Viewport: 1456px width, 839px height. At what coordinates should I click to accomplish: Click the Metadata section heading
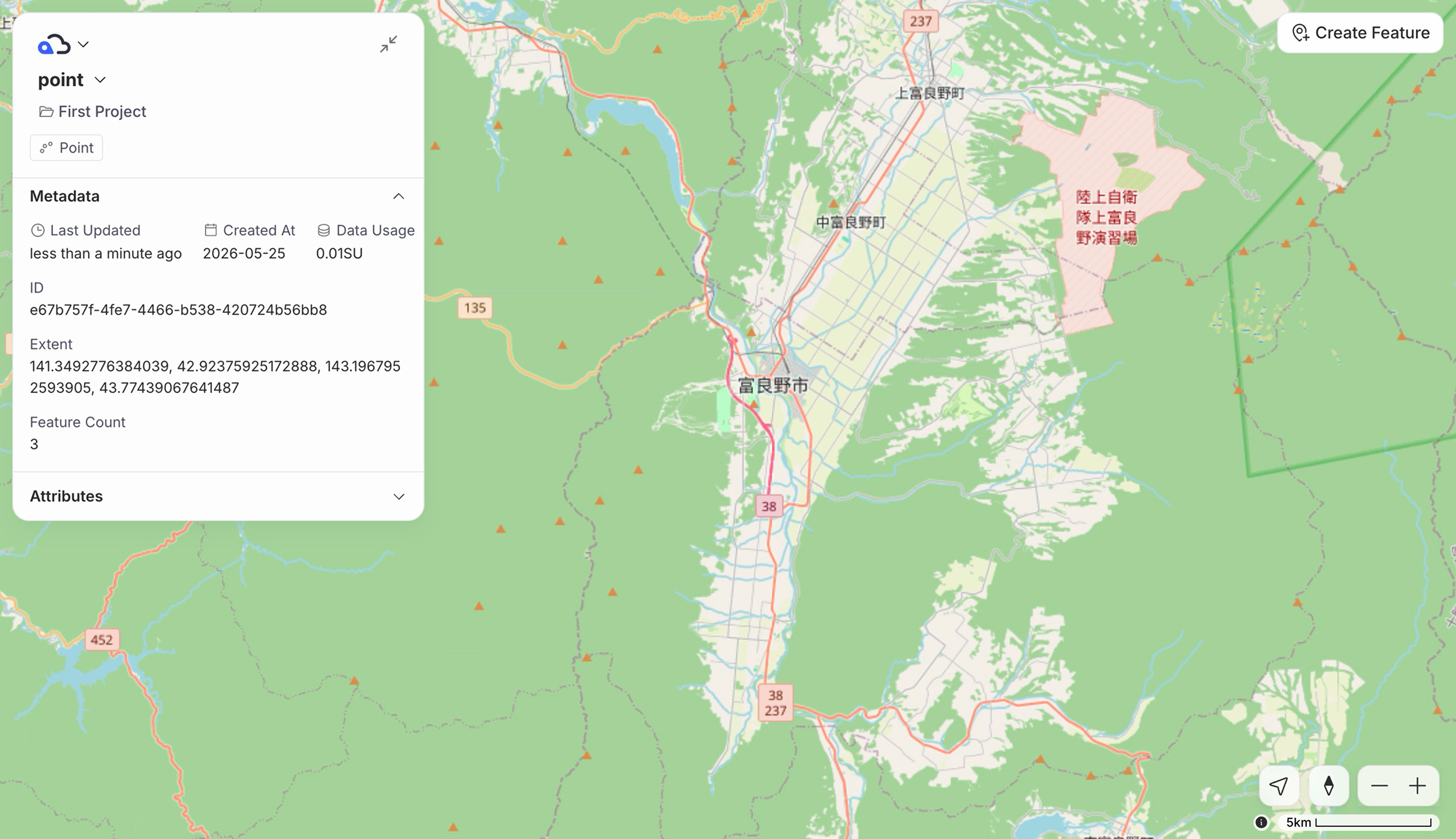(x=65, y=196)
